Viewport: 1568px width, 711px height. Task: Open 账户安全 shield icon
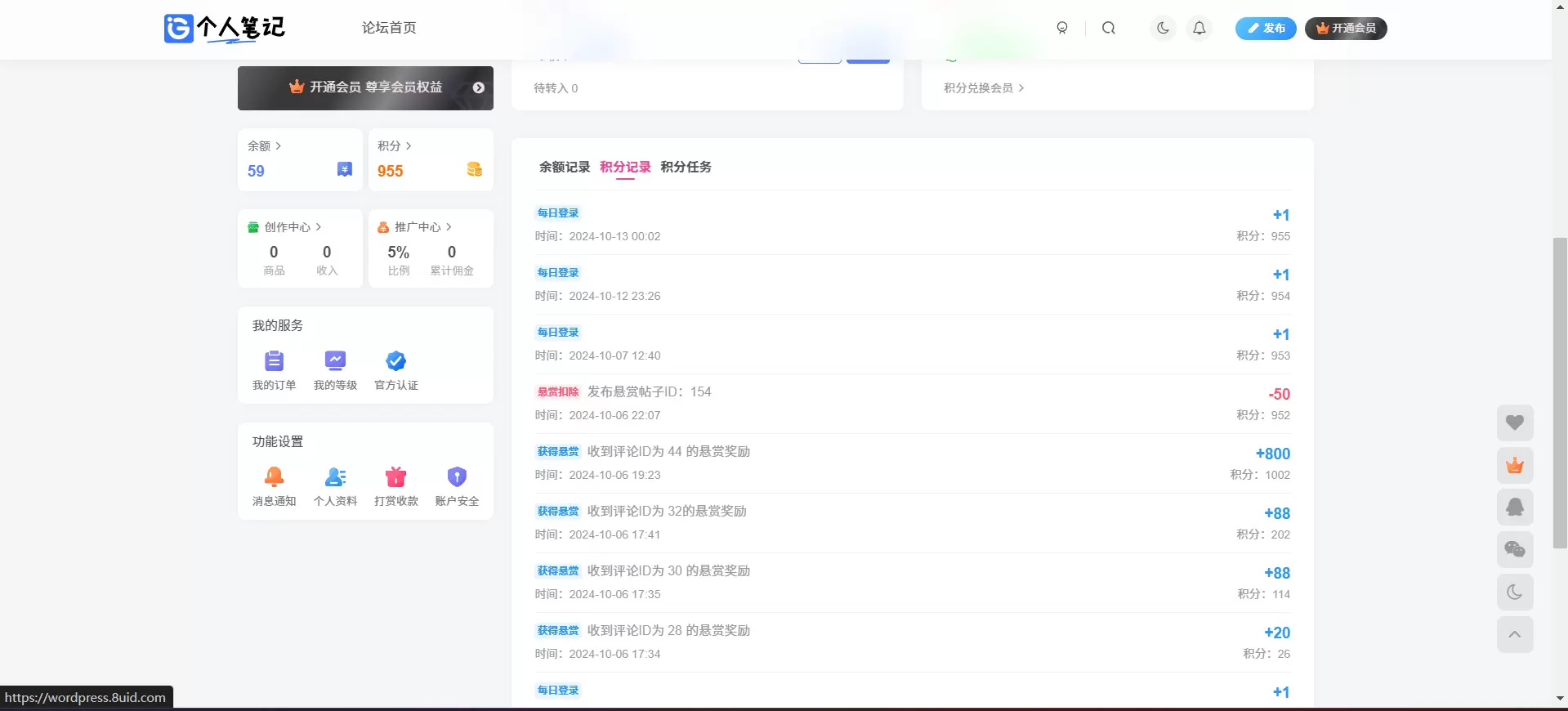click(x=457, y=476)
